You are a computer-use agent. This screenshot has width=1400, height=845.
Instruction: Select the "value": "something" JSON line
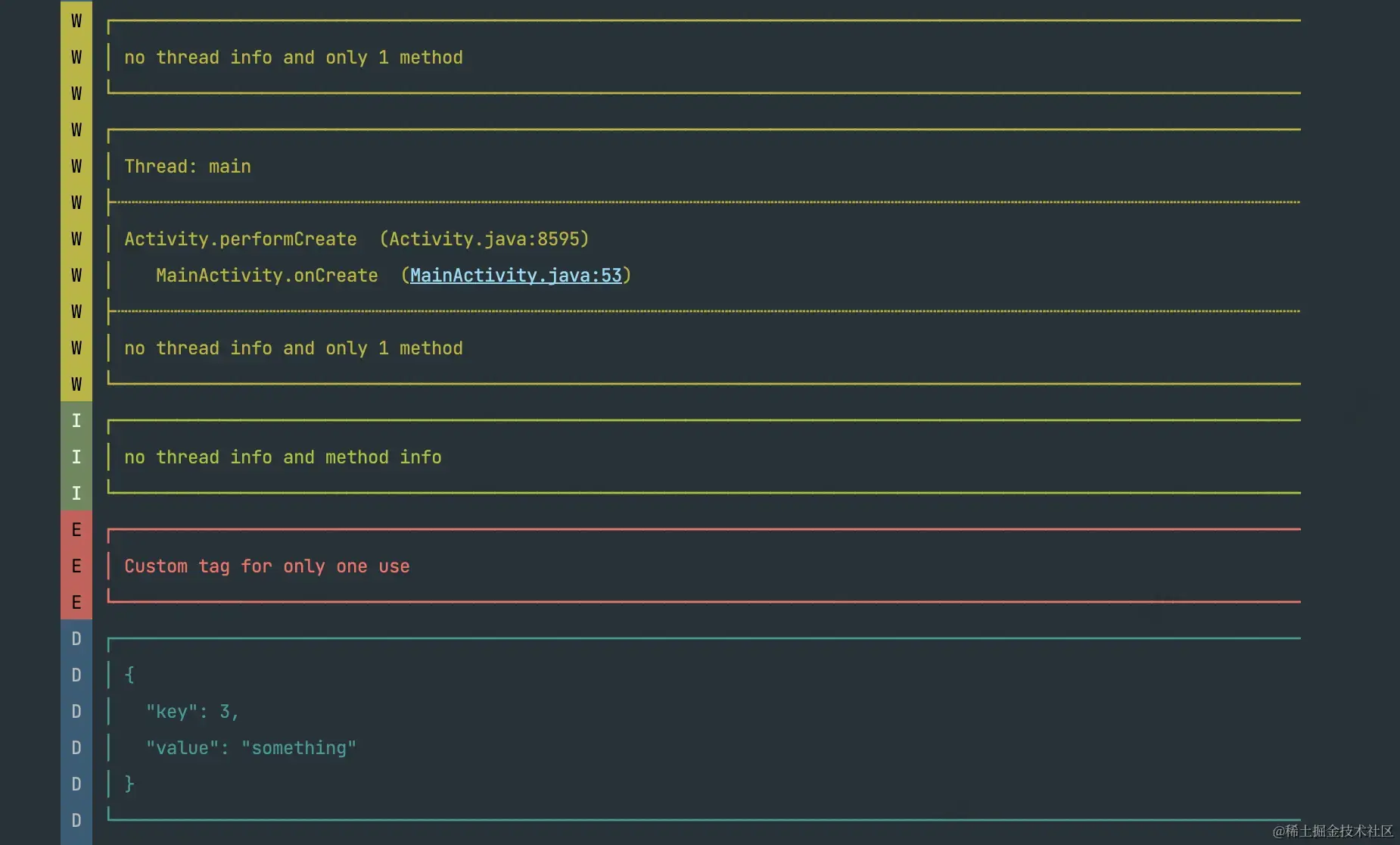pyautogui.click(x=251, y=748)
